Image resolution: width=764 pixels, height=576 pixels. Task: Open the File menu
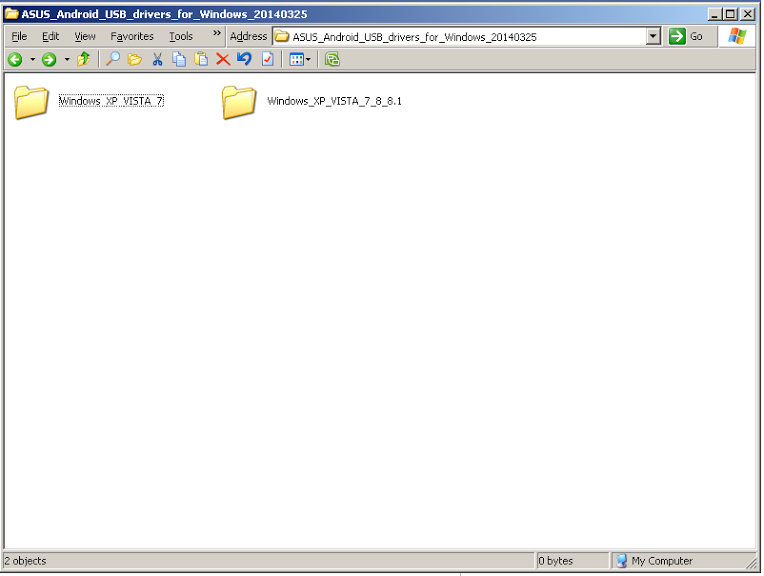pos(19,37)
